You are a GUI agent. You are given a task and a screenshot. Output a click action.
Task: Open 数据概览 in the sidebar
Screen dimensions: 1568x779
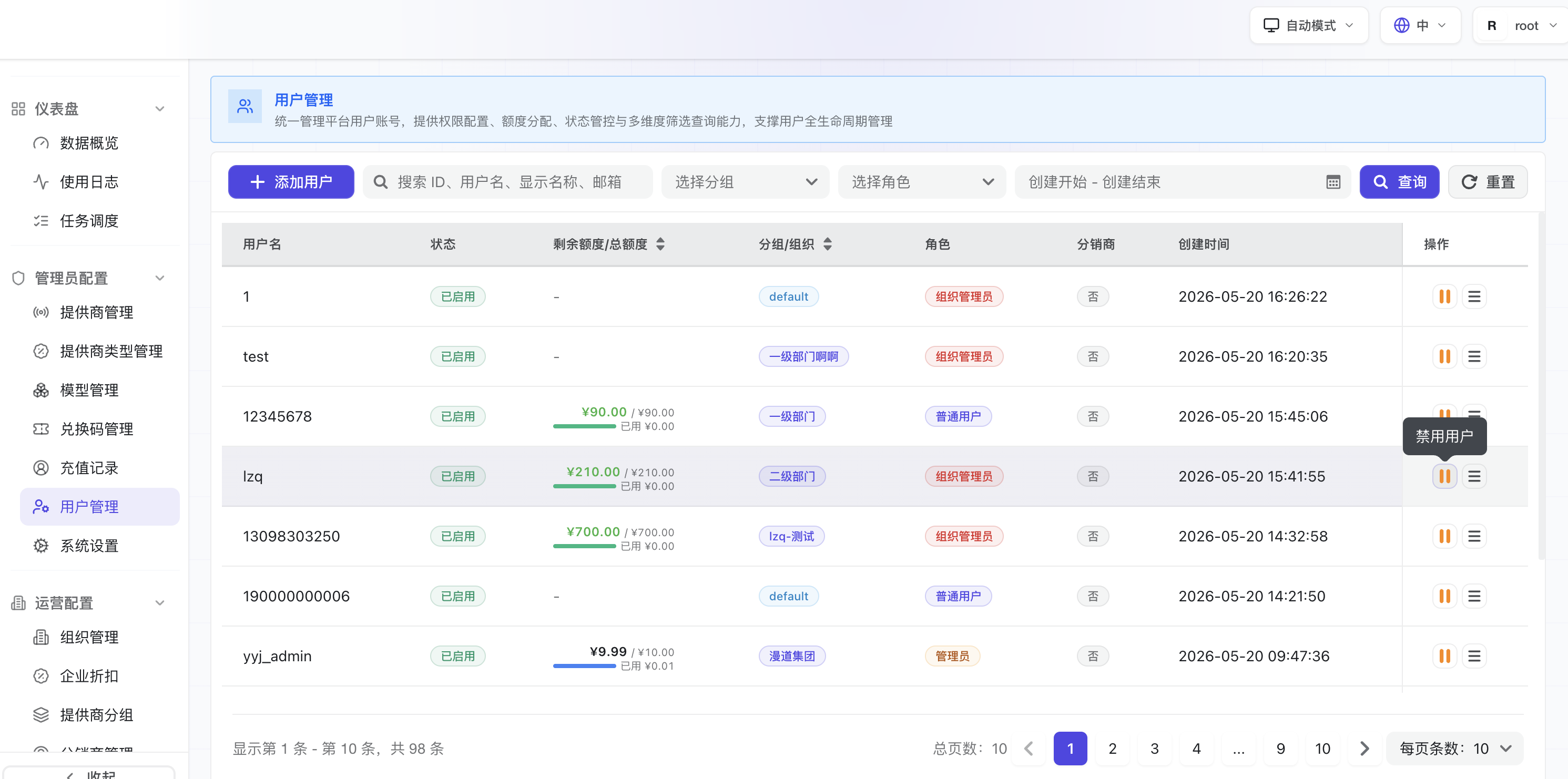coord(100,143)
